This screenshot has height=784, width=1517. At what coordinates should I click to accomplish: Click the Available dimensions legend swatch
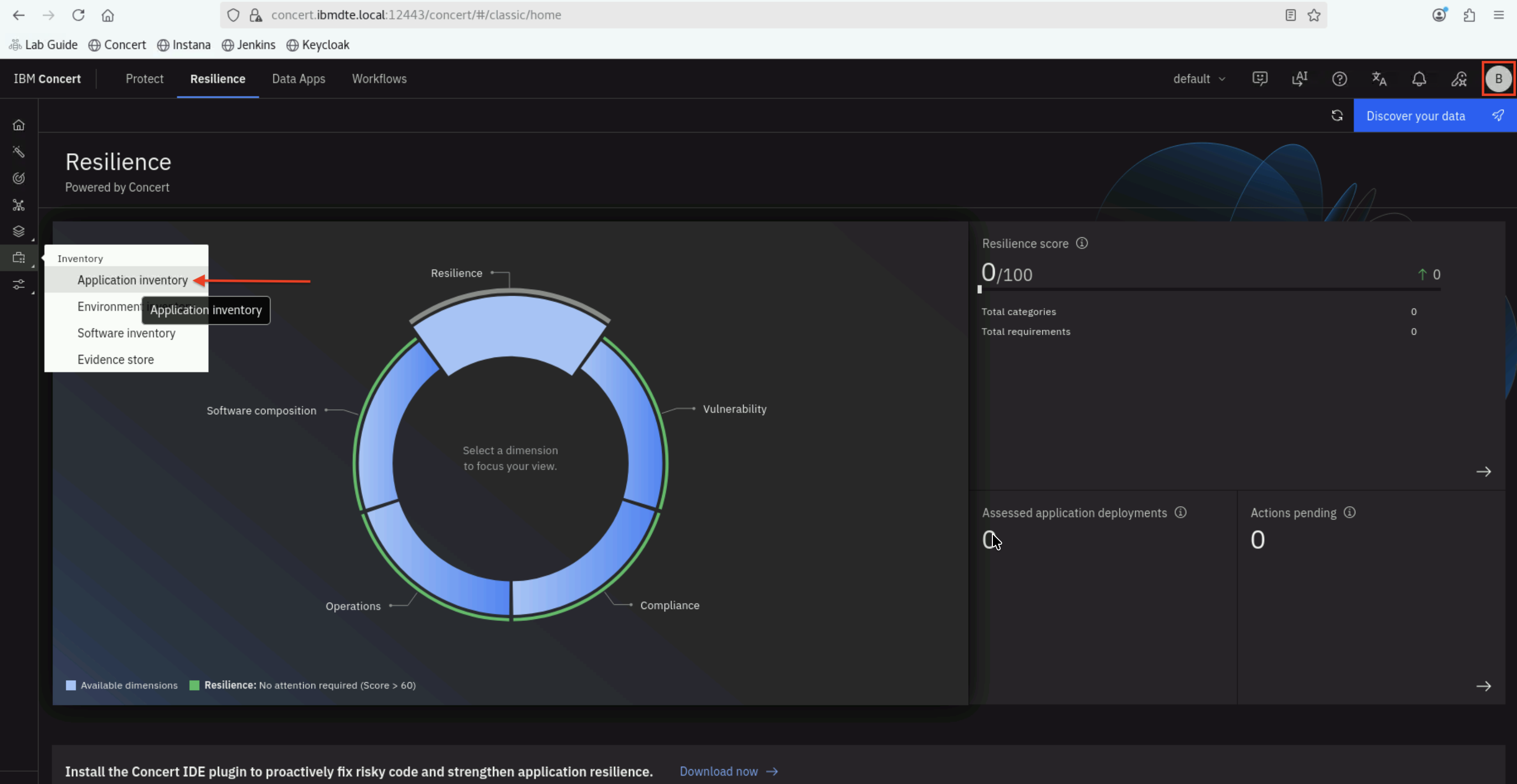tap(71, 685)
